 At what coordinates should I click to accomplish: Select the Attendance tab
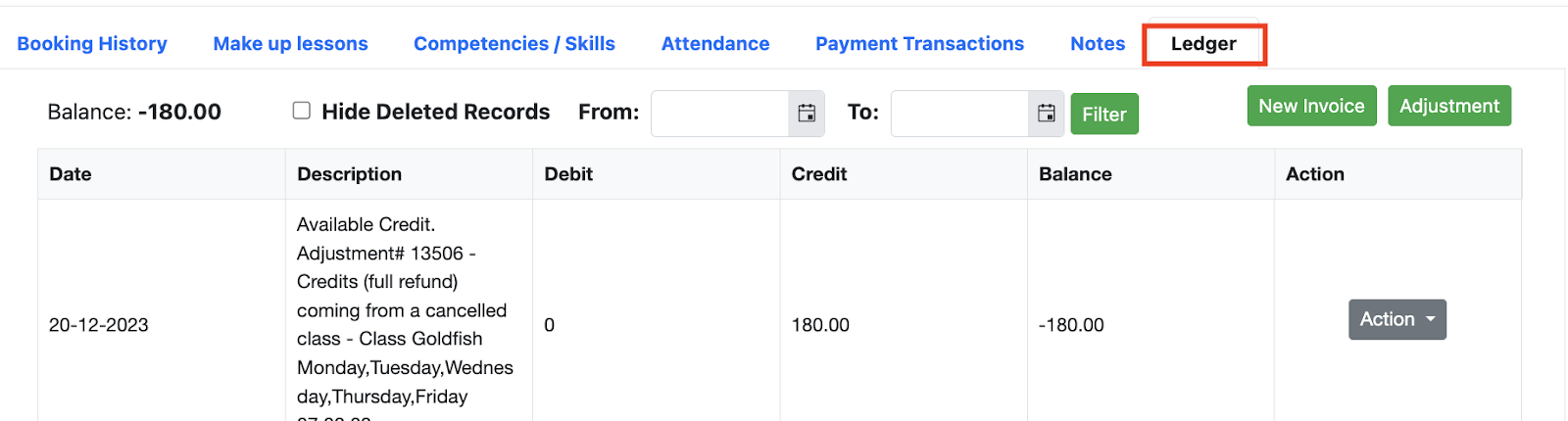(x=715, y=44)
